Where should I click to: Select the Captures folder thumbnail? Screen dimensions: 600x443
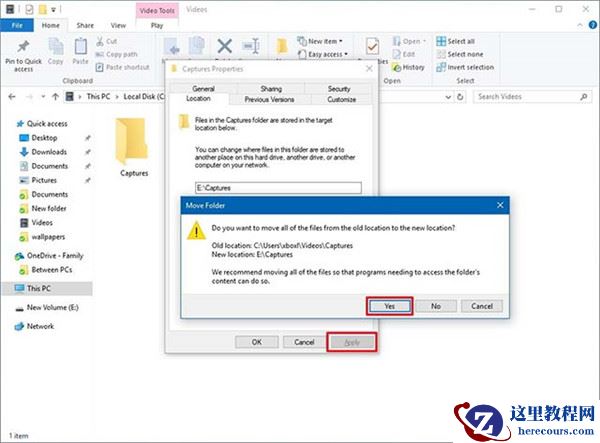(133, 140)
